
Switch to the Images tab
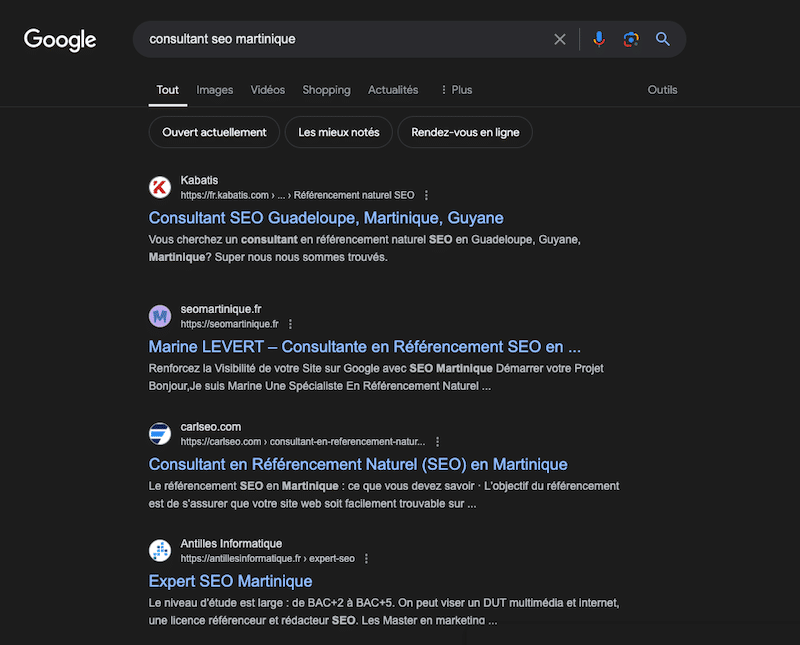click(214, 90)
